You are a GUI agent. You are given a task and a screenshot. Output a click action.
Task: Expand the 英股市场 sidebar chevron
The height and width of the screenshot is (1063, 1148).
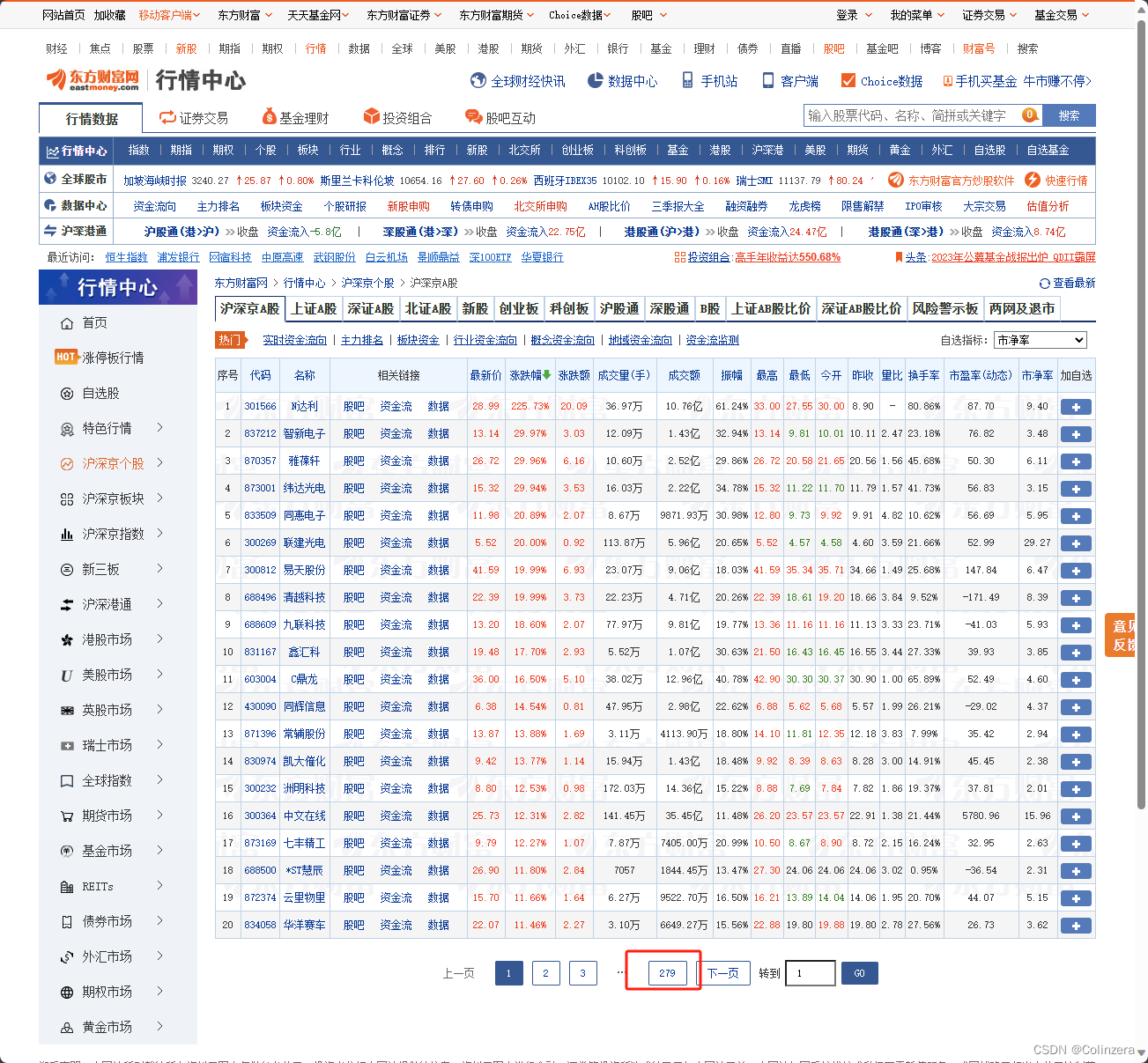click(x=160, y=710)
